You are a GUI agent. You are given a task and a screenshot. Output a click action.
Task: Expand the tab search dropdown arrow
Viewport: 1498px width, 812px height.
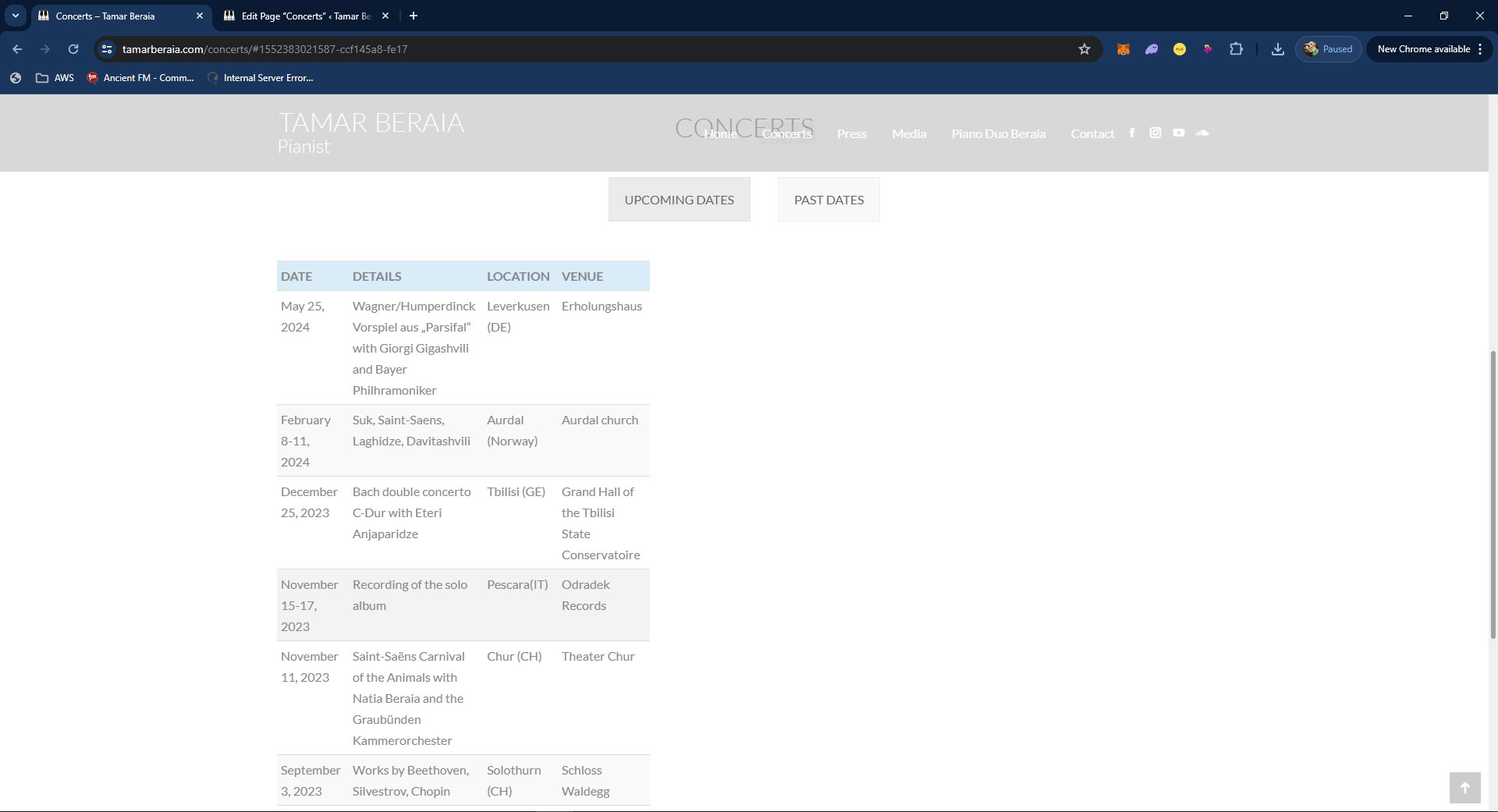point(16,16)
